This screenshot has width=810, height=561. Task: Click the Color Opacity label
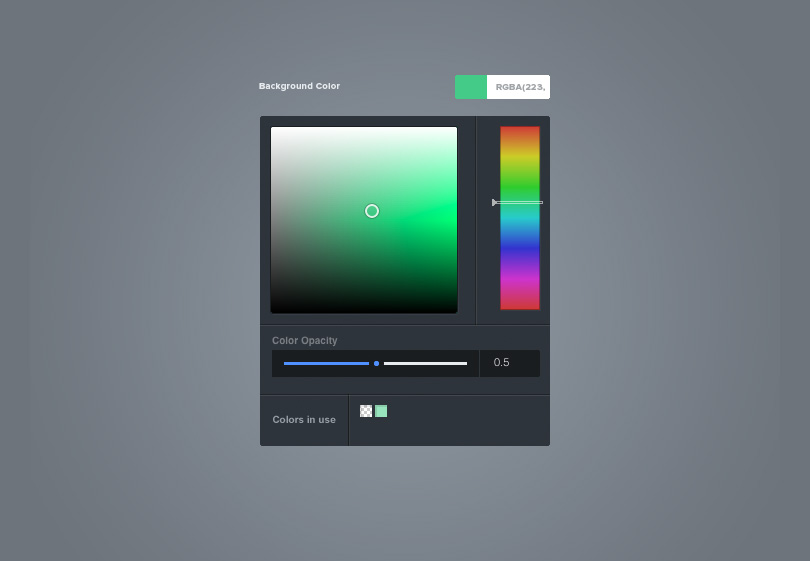pos(305,340)
